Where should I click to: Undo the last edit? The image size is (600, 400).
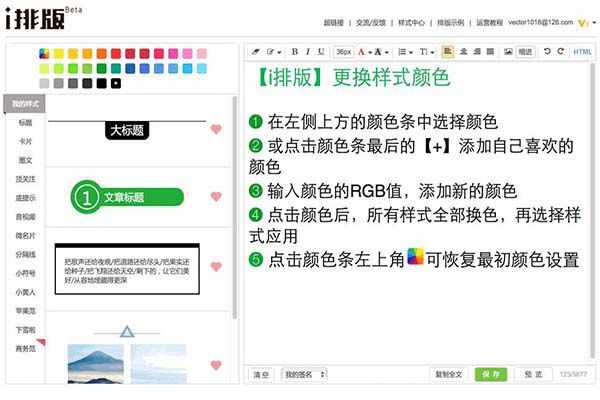[x=547, y=51]
